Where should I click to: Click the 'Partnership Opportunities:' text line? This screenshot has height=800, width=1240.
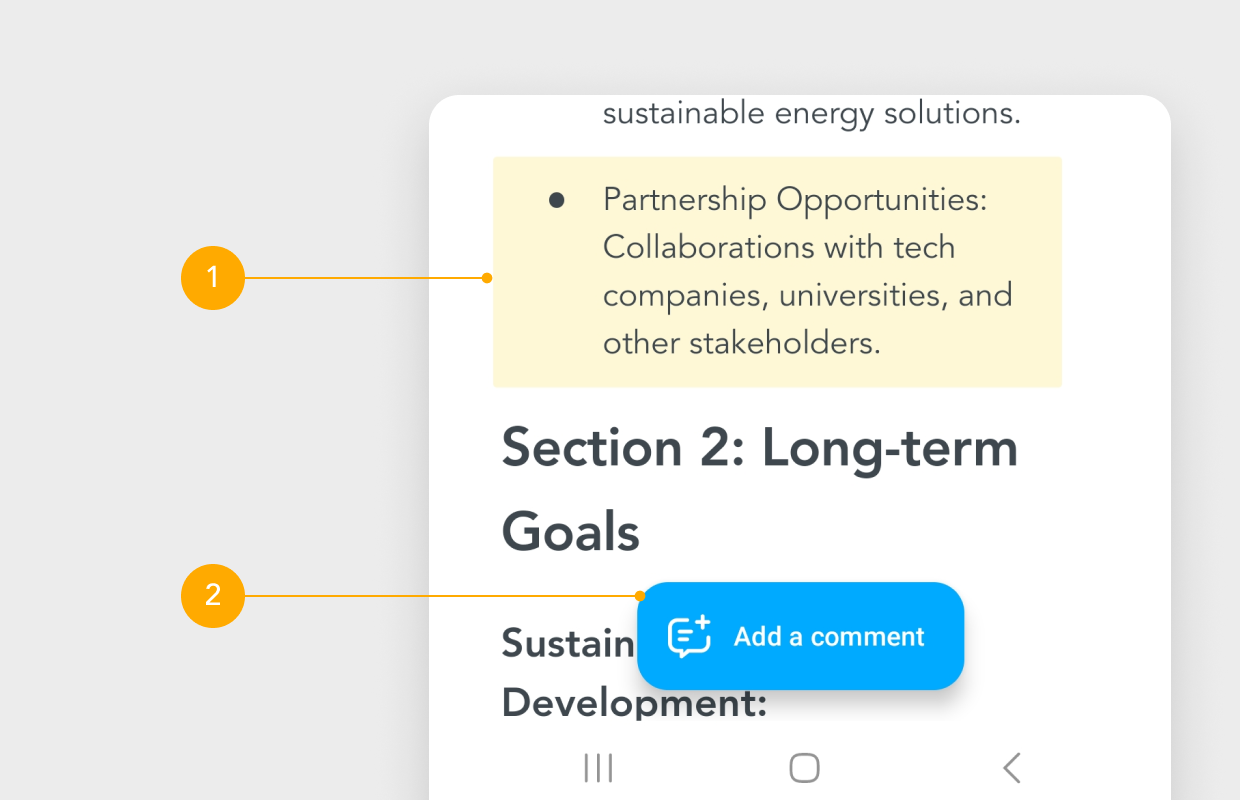795,200
